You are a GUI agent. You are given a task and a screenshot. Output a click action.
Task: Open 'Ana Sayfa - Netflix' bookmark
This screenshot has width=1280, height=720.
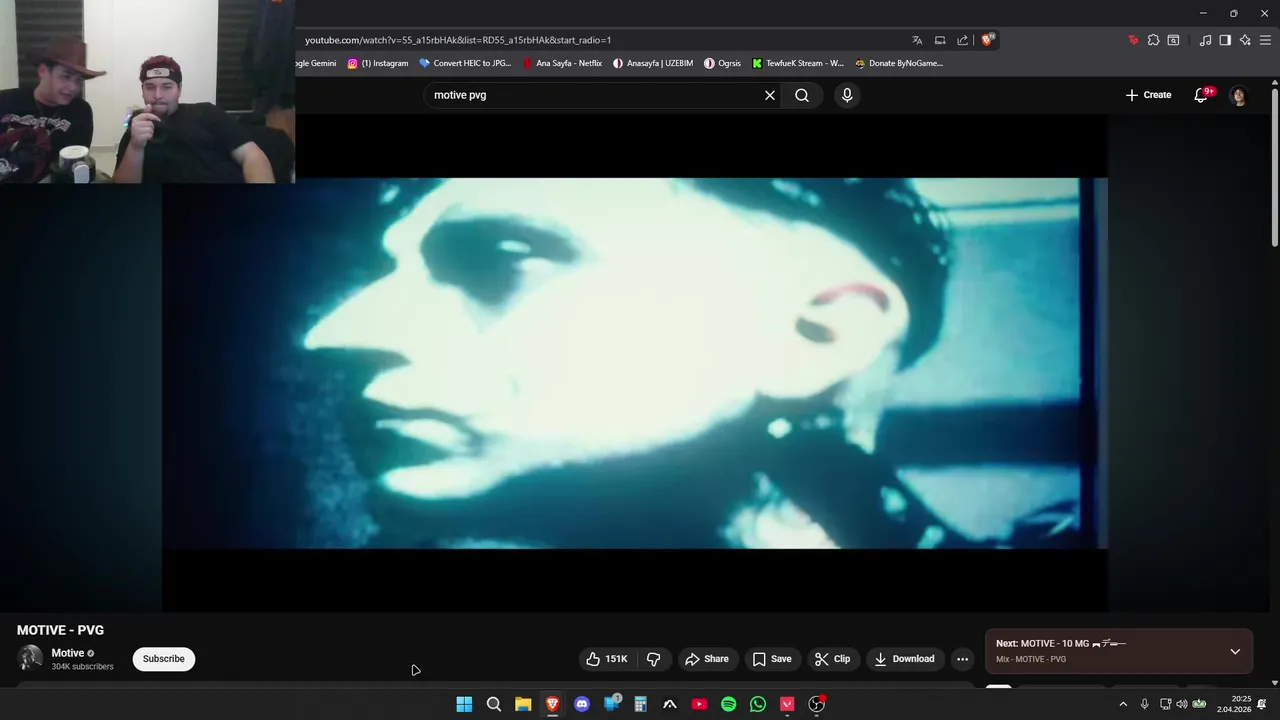click(x=562, y=63)
